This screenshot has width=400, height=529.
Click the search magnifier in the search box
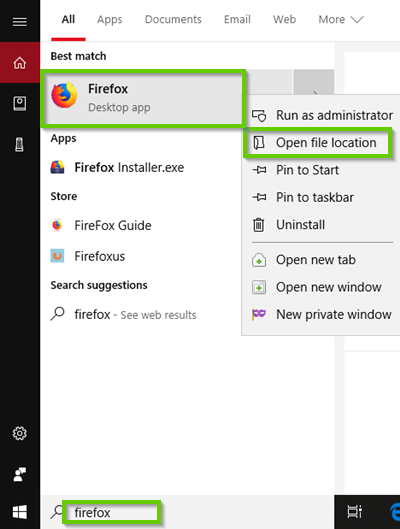click(x=57, y=512)
